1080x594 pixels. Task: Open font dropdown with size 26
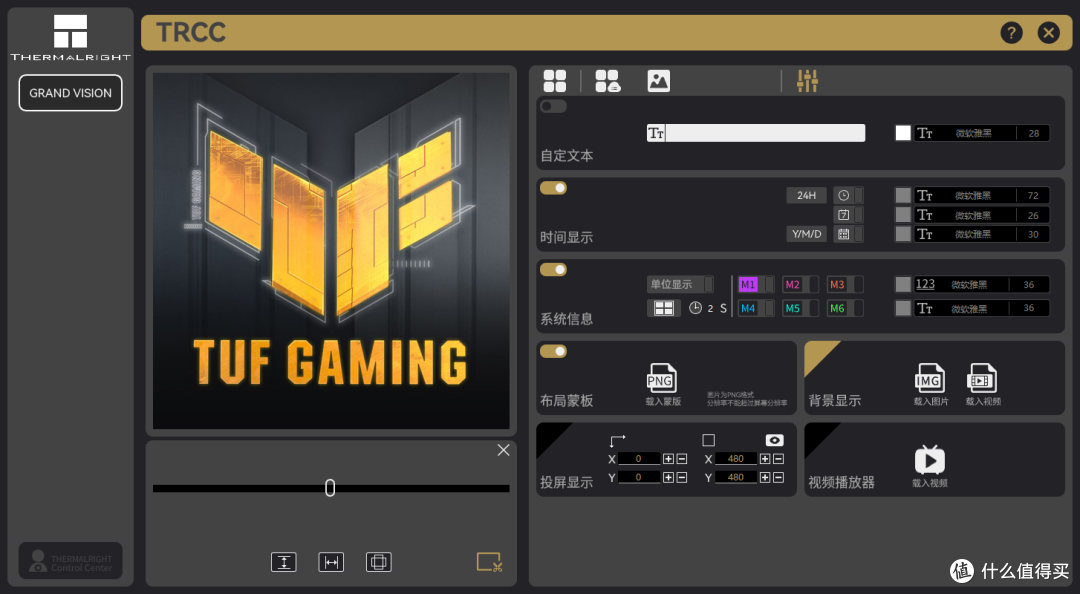pos(982,215)
